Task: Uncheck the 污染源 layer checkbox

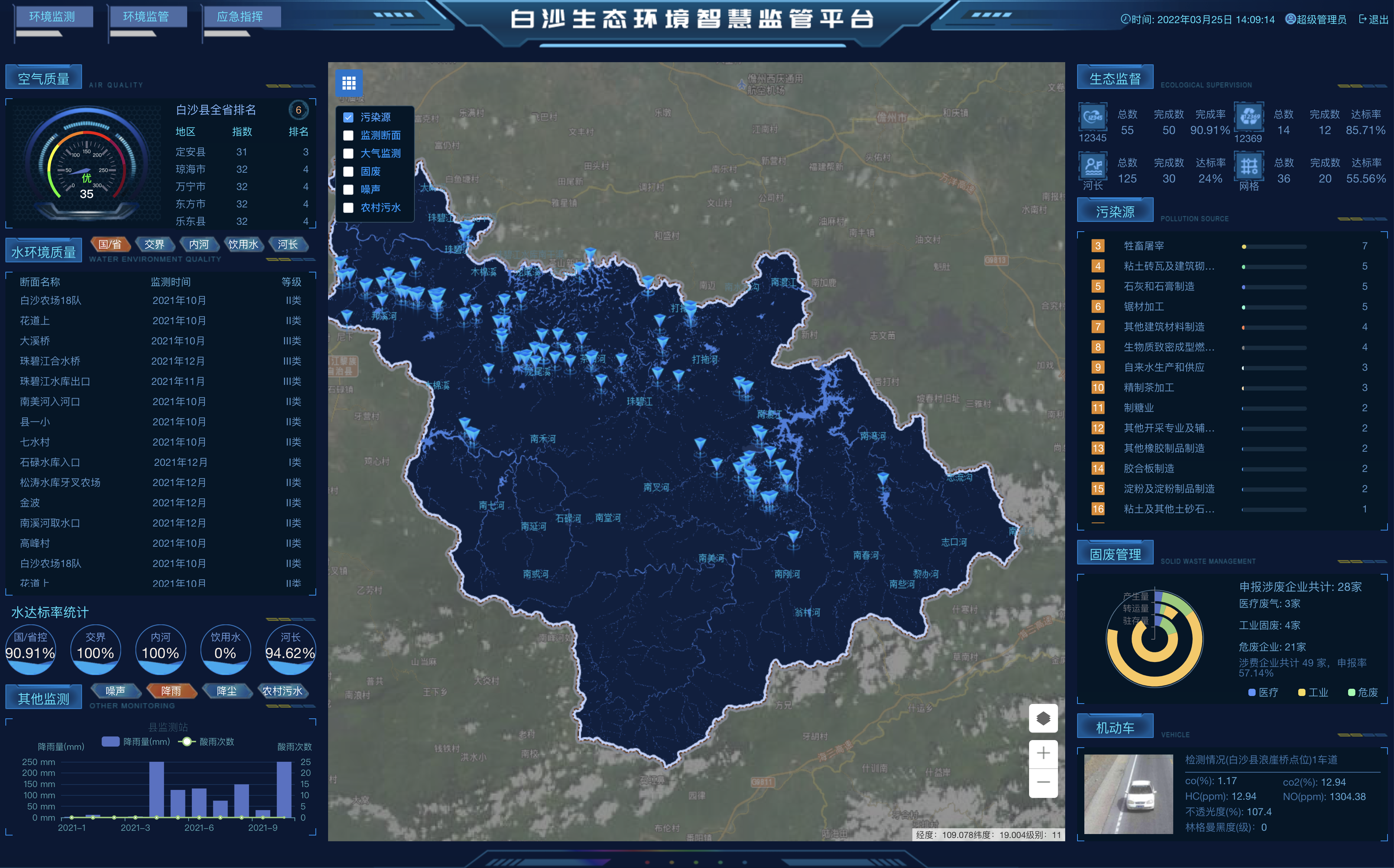Action: pos(348,117)
